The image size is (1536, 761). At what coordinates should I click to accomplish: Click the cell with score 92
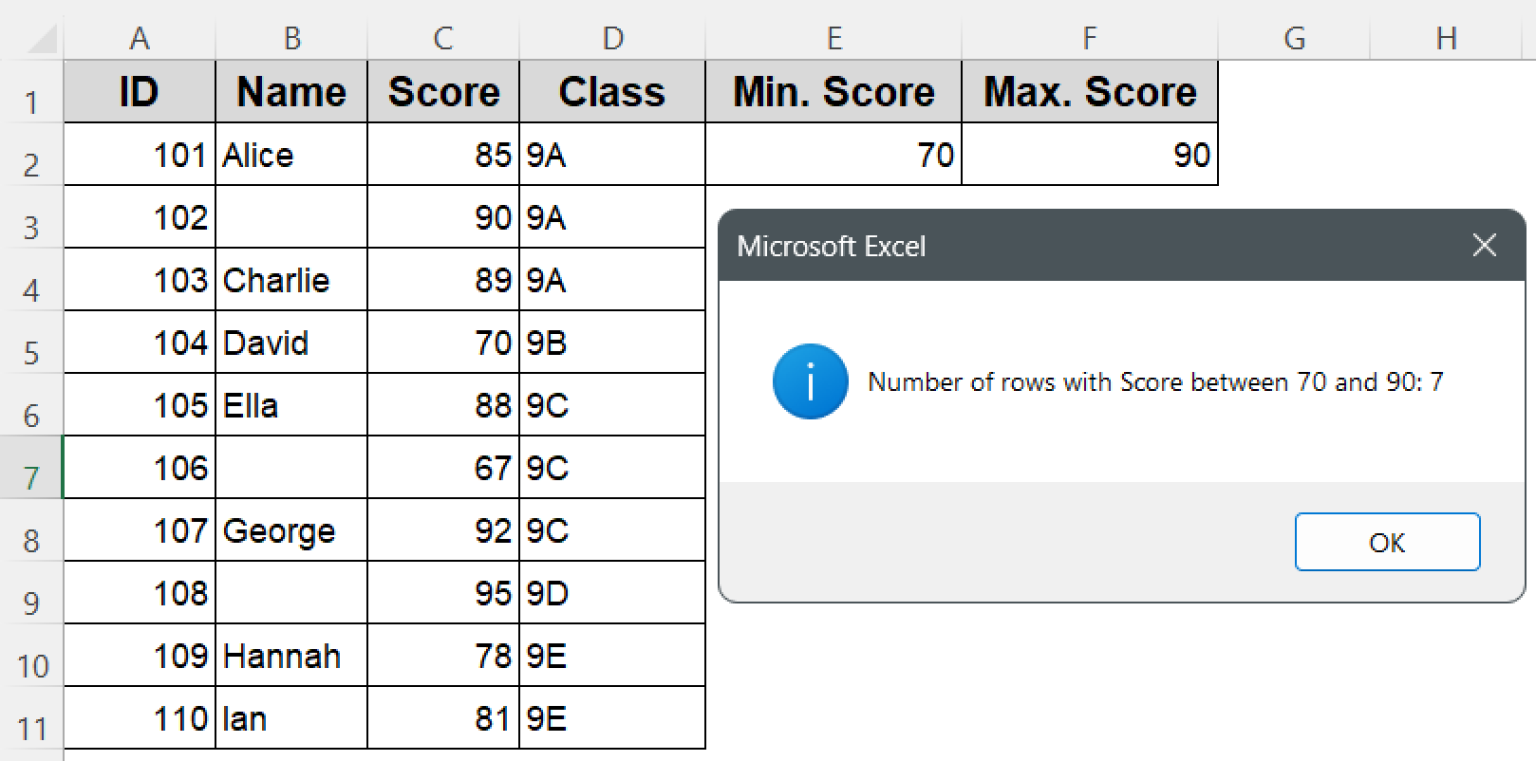coord(443,530)
